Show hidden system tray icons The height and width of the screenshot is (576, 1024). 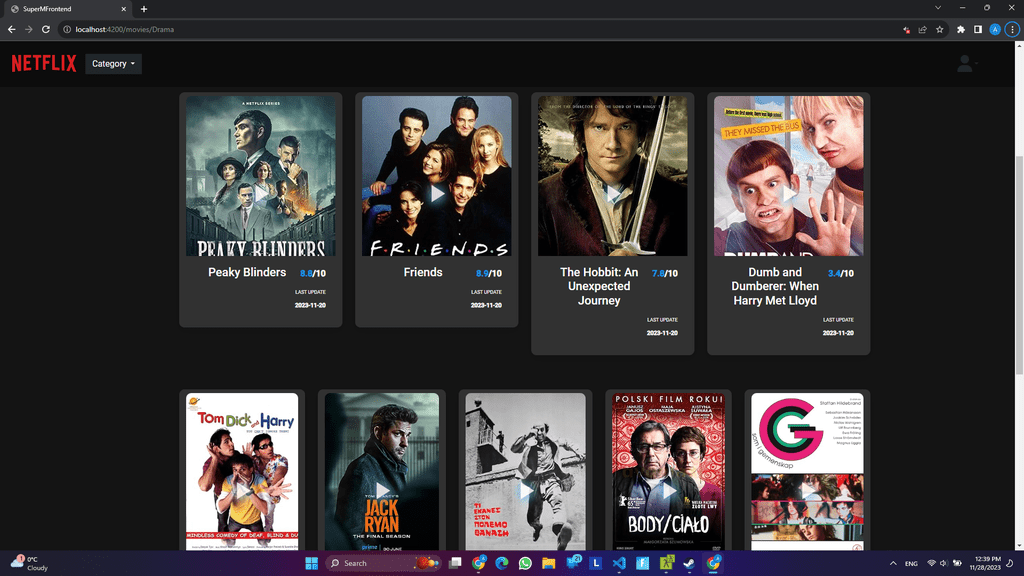[x=893, y=563]
